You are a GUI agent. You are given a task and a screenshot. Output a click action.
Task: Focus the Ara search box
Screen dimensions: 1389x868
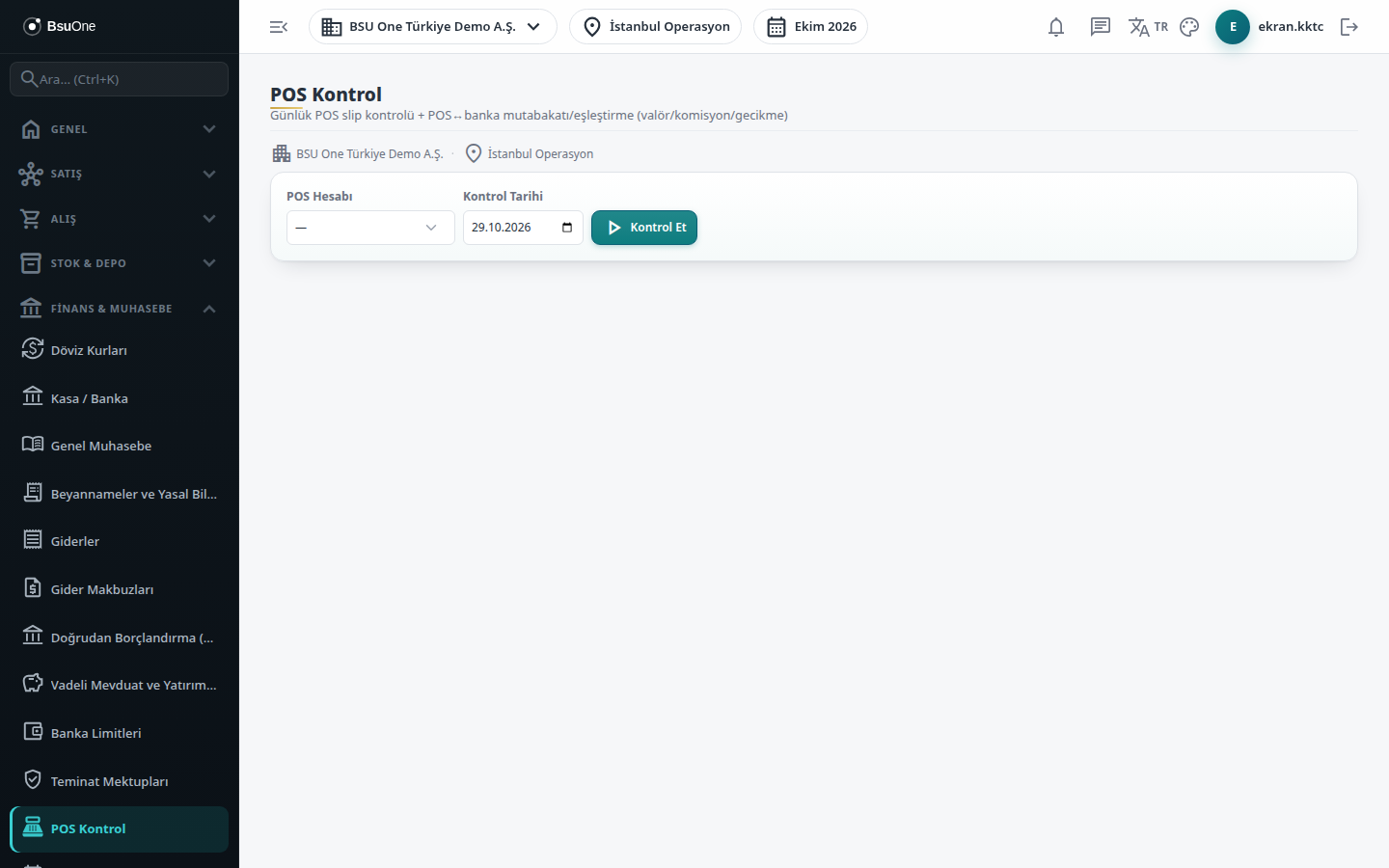tap(120, 79)
